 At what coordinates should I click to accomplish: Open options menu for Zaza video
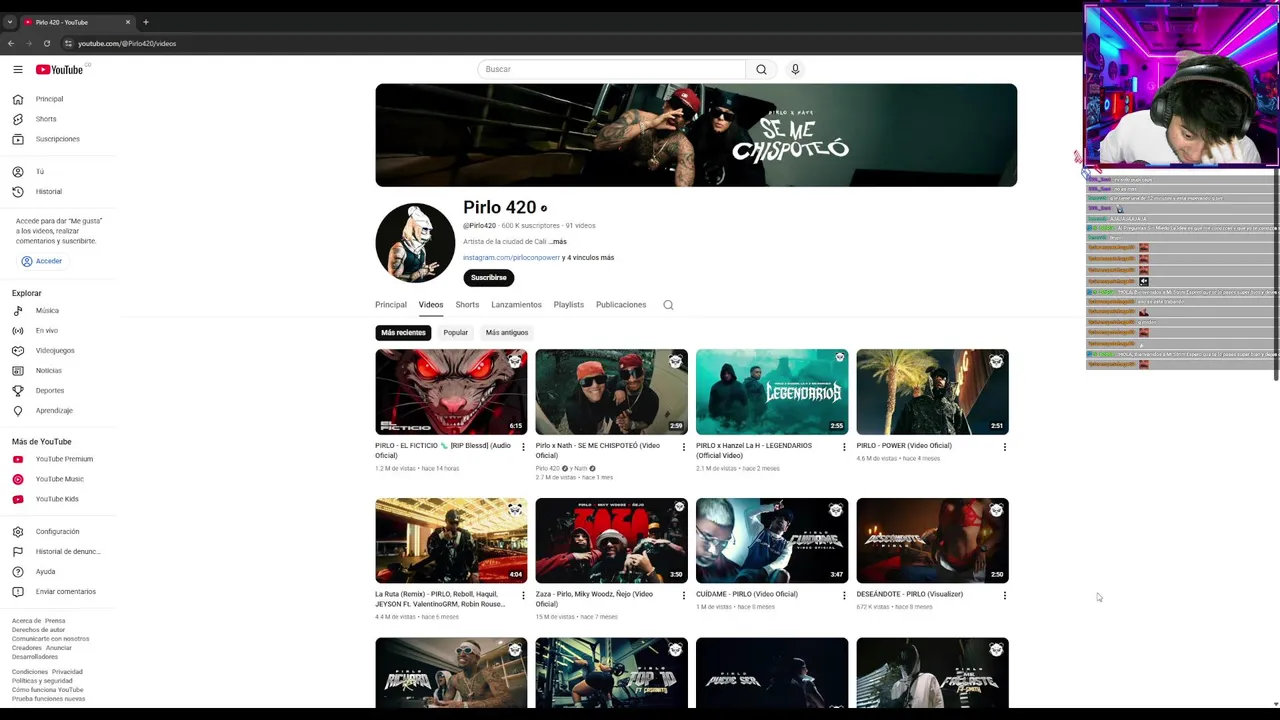pos(684,595)
